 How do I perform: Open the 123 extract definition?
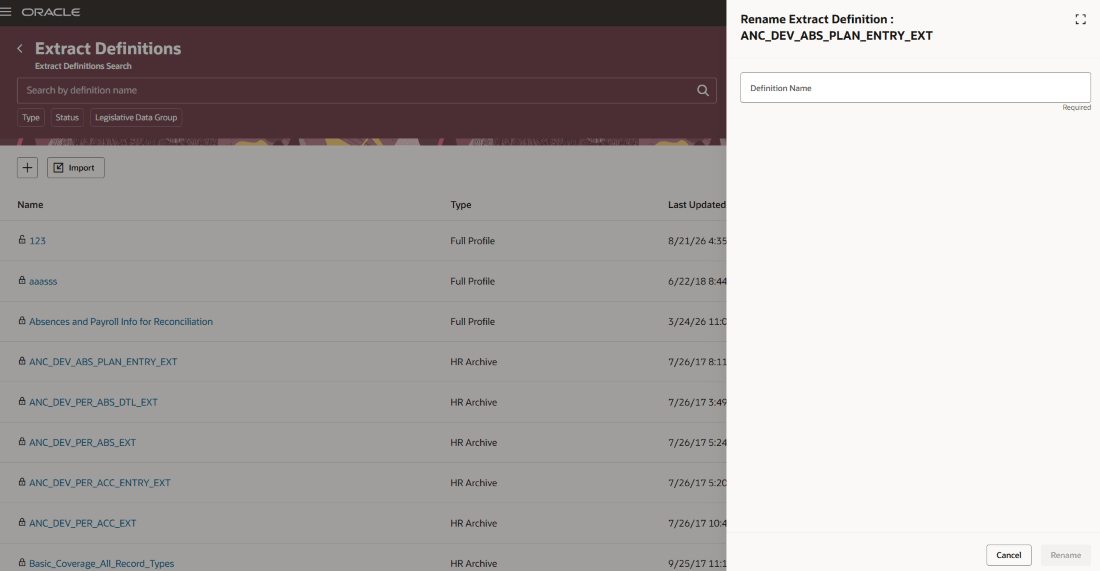pyautogui.click(x=37, y=241)
